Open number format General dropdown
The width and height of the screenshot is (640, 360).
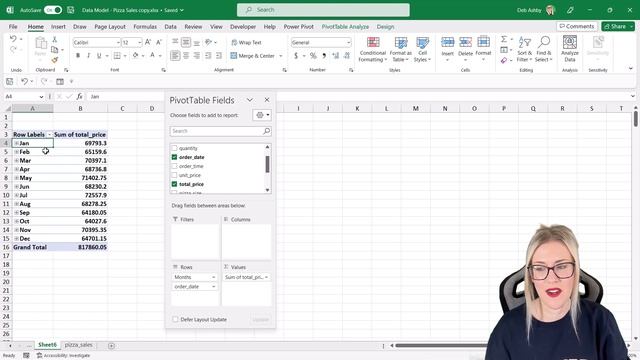pos(348,42)
